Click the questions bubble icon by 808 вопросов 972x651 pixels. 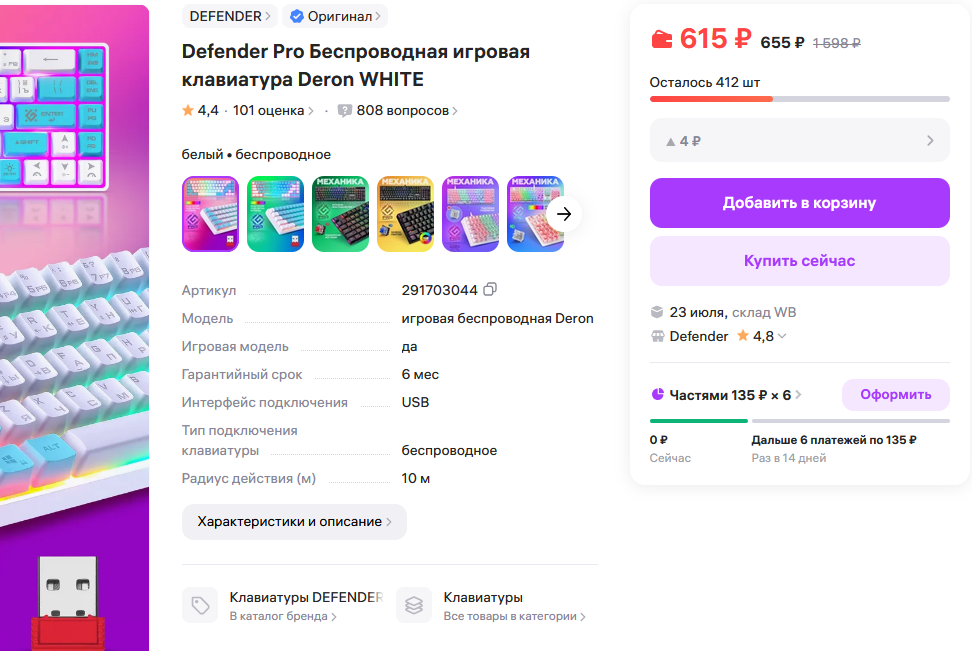[345, 110]
